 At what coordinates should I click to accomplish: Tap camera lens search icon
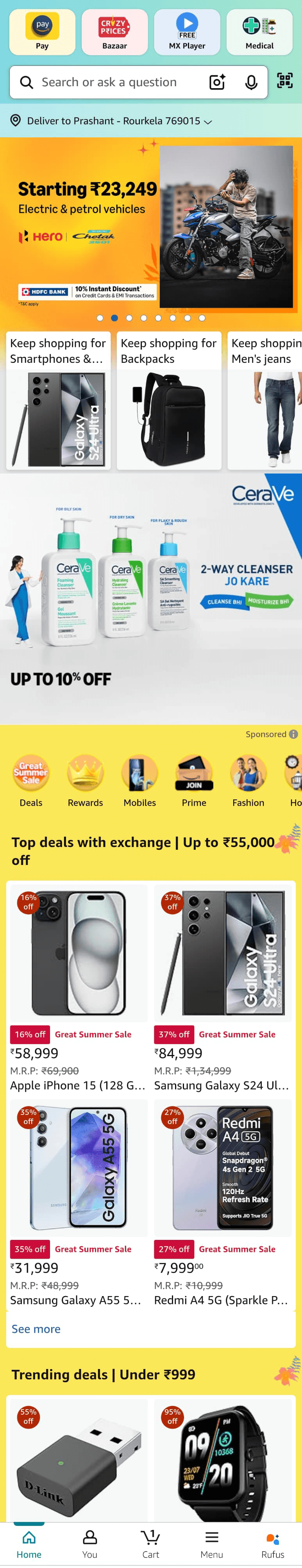[218, 82]
